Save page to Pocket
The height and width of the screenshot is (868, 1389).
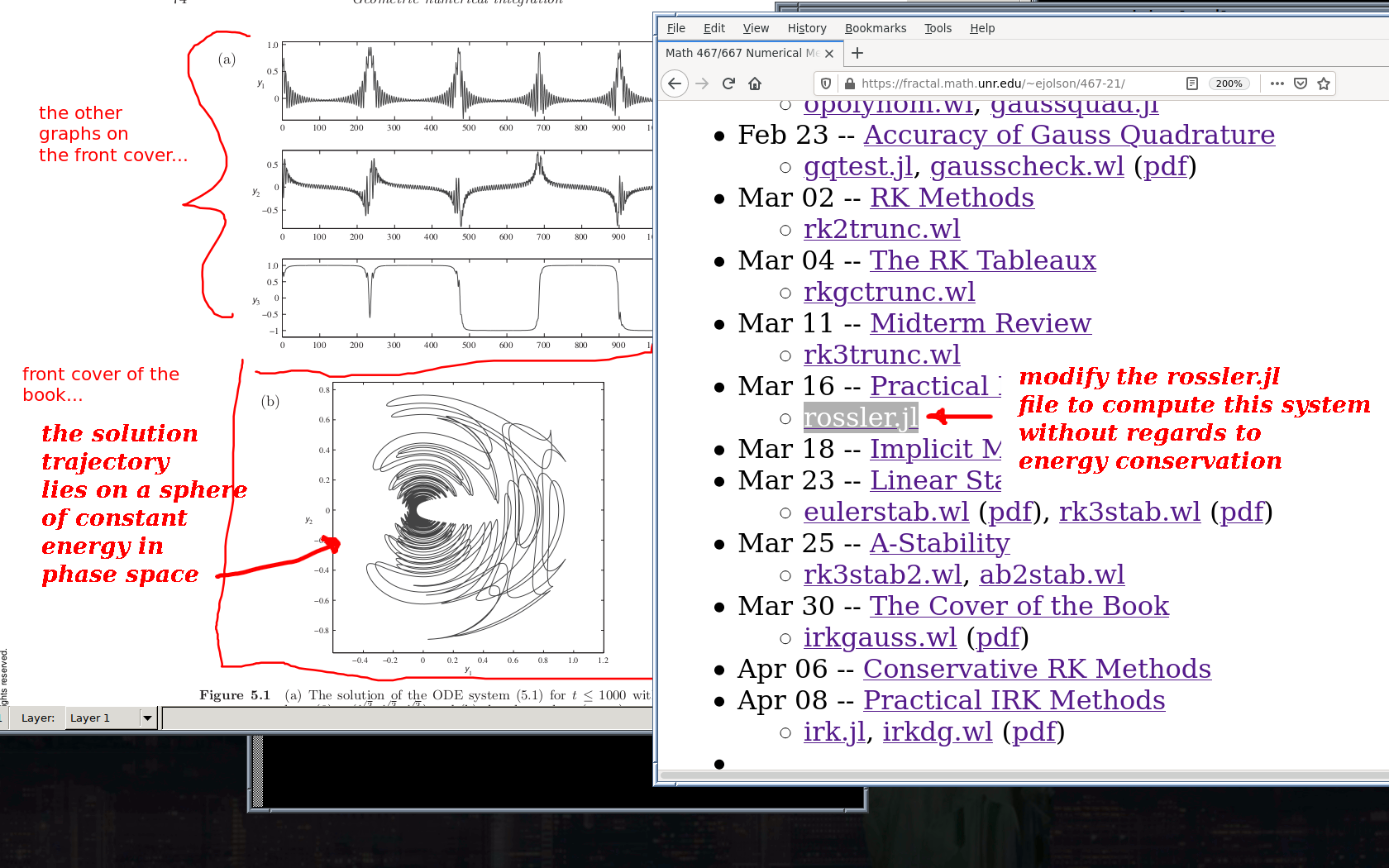pos(1301,83)
